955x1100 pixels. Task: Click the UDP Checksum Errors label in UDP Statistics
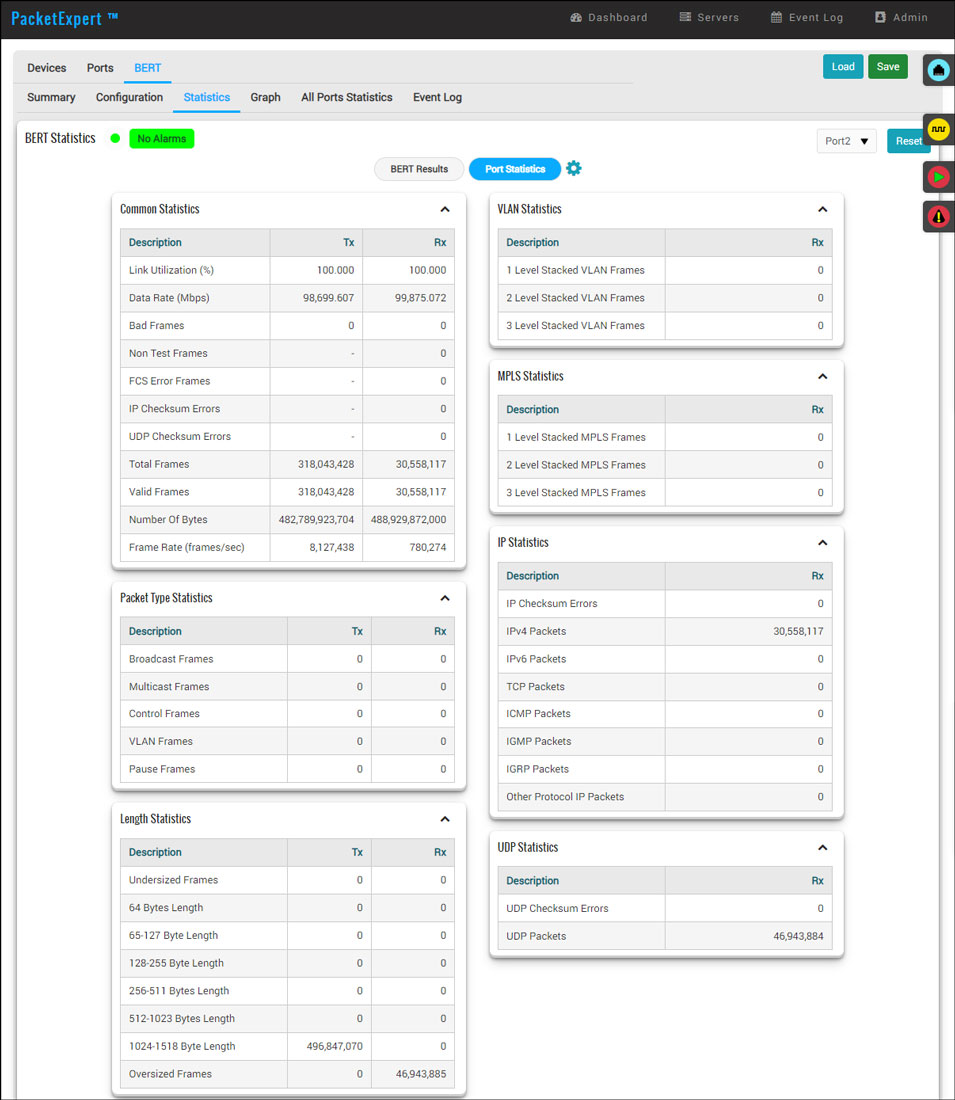click(557, 908)
